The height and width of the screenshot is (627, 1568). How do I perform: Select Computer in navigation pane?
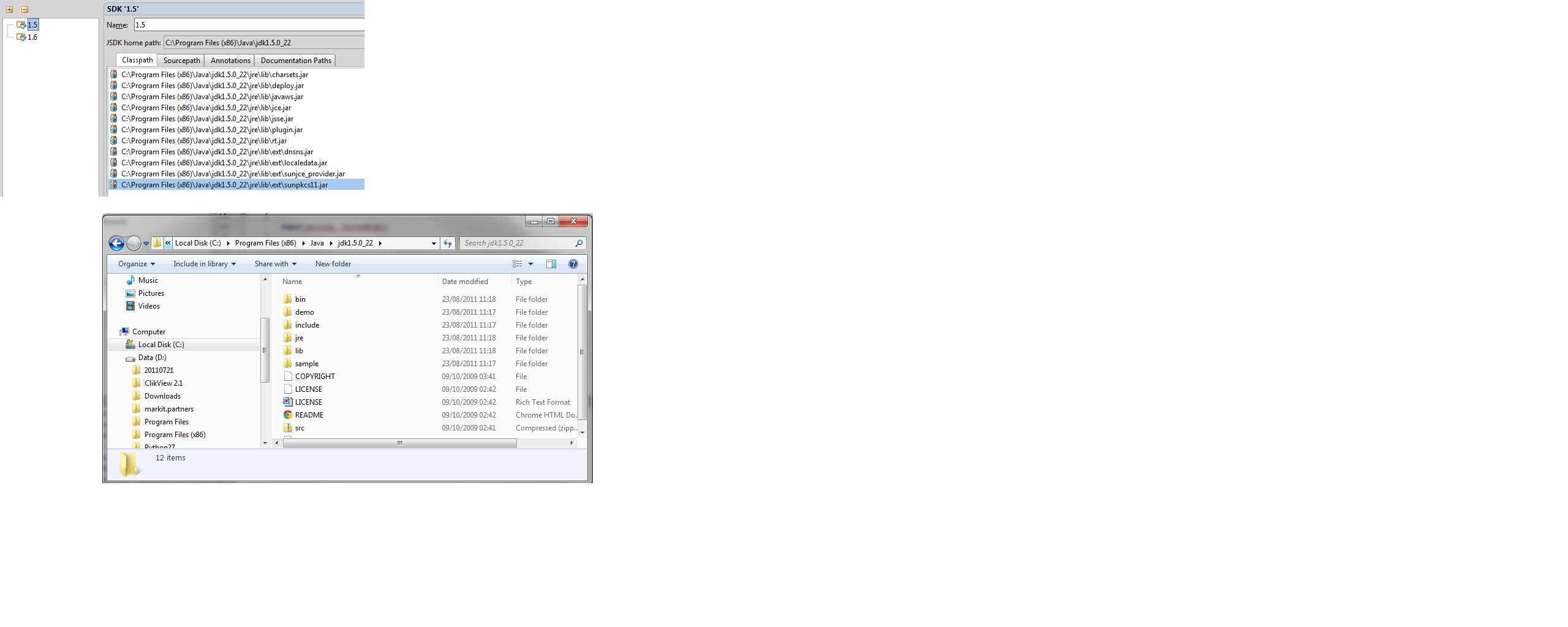[x=143, y=331]
